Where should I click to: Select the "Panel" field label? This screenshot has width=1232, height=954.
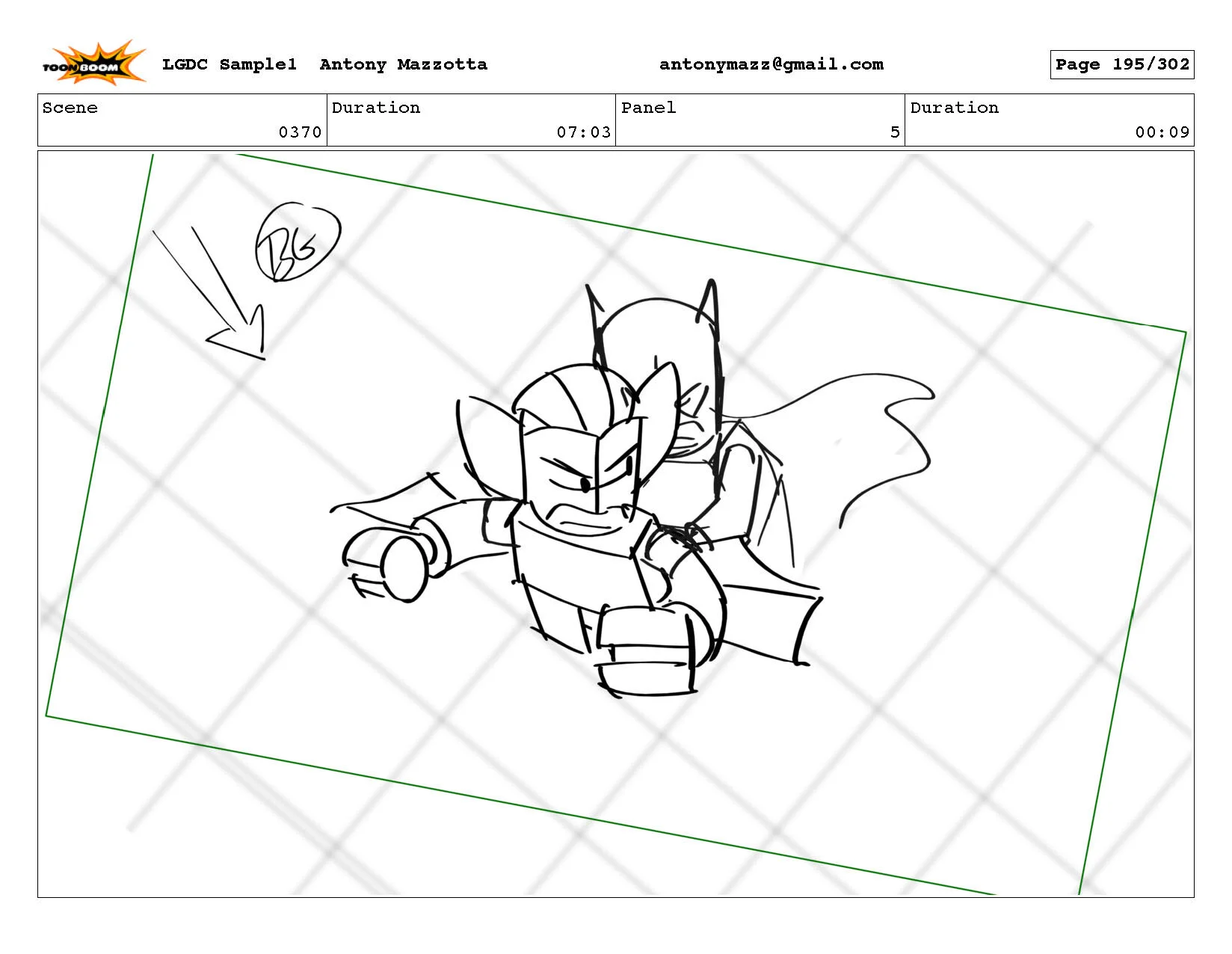[x=648, y=108]
